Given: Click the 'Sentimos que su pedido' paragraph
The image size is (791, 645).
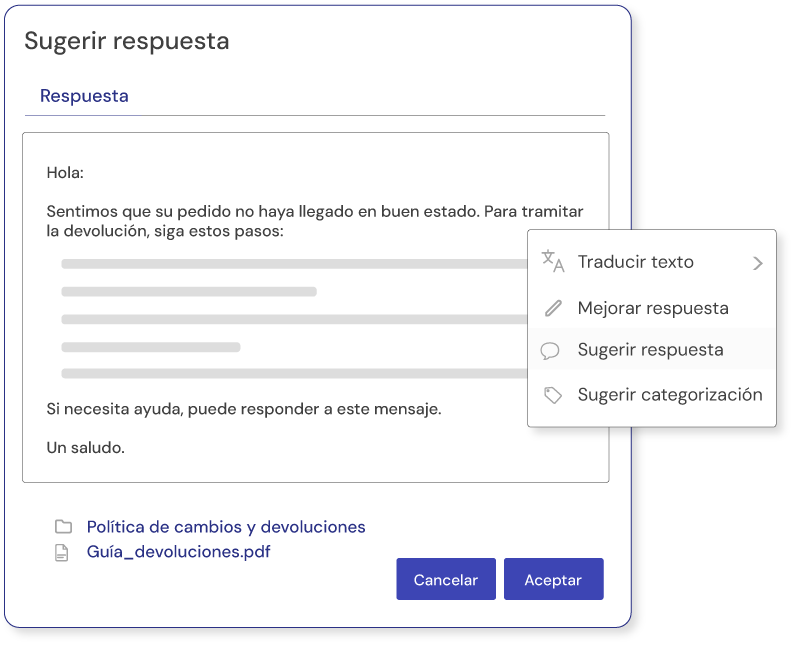Looking at the screenshot, I should 315,221.
